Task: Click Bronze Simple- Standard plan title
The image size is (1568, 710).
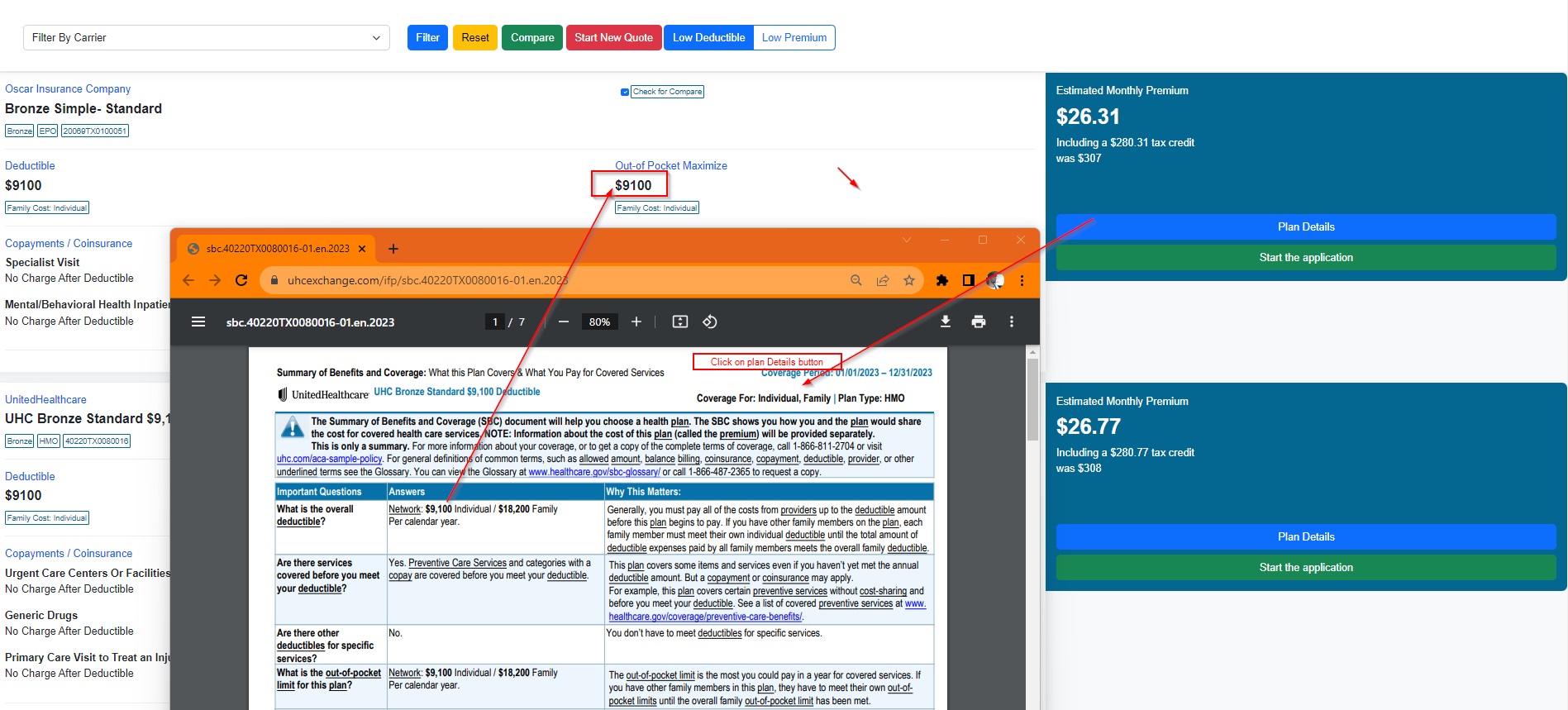Action: [x=83, y=108]
